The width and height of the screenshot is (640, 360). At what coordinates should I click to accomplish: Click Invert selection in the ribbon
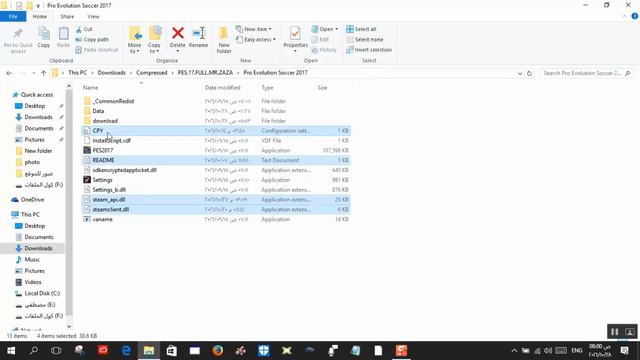(x=369, y=50)
